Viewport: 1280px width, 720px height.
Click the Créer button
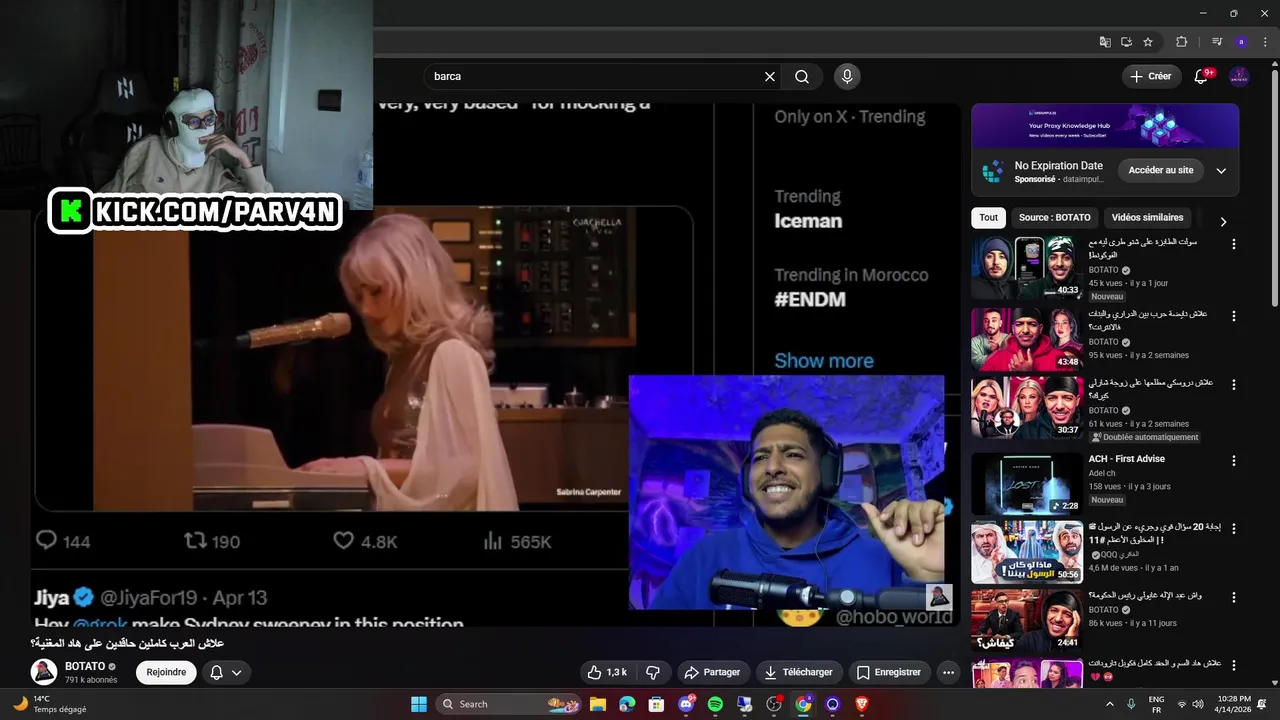click(x=1151, y=76)
